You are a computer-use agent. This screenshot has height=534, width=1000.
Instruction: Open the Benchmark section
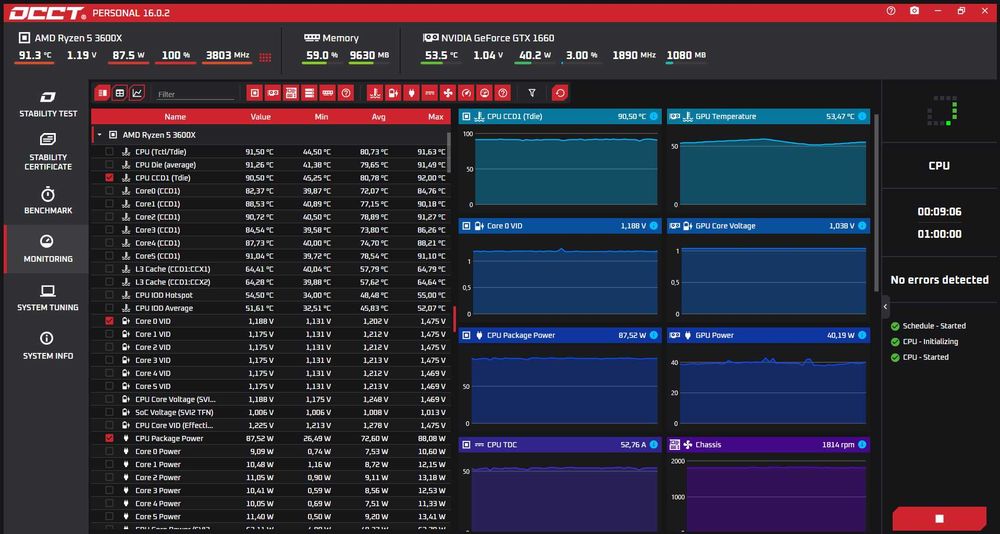click(x=48, y=200)
